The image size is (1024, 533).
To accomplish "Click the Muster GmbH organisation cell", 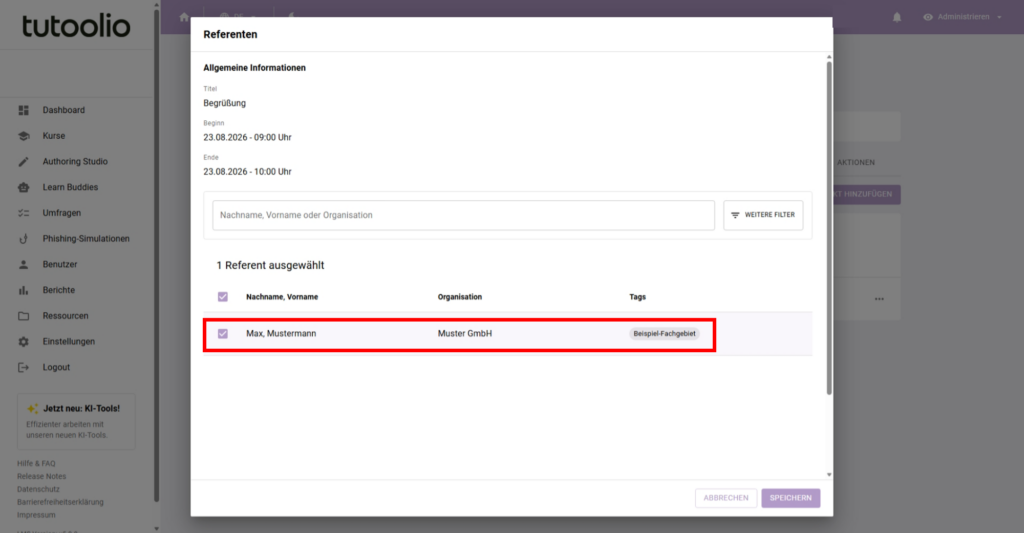I will pyautogui.click(x=464, y=334).
